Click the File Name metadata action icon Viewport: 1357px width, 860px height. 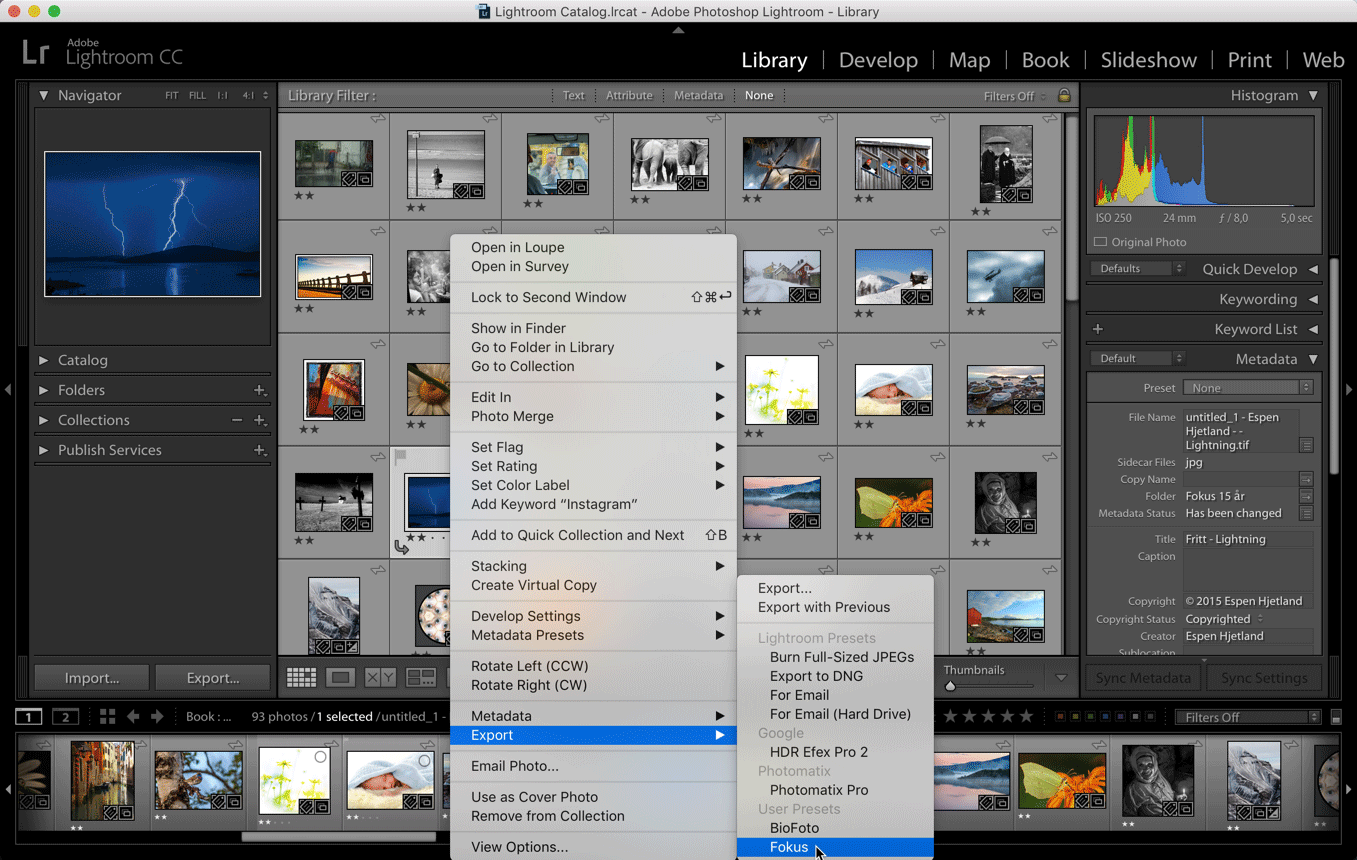point(1306,445)
